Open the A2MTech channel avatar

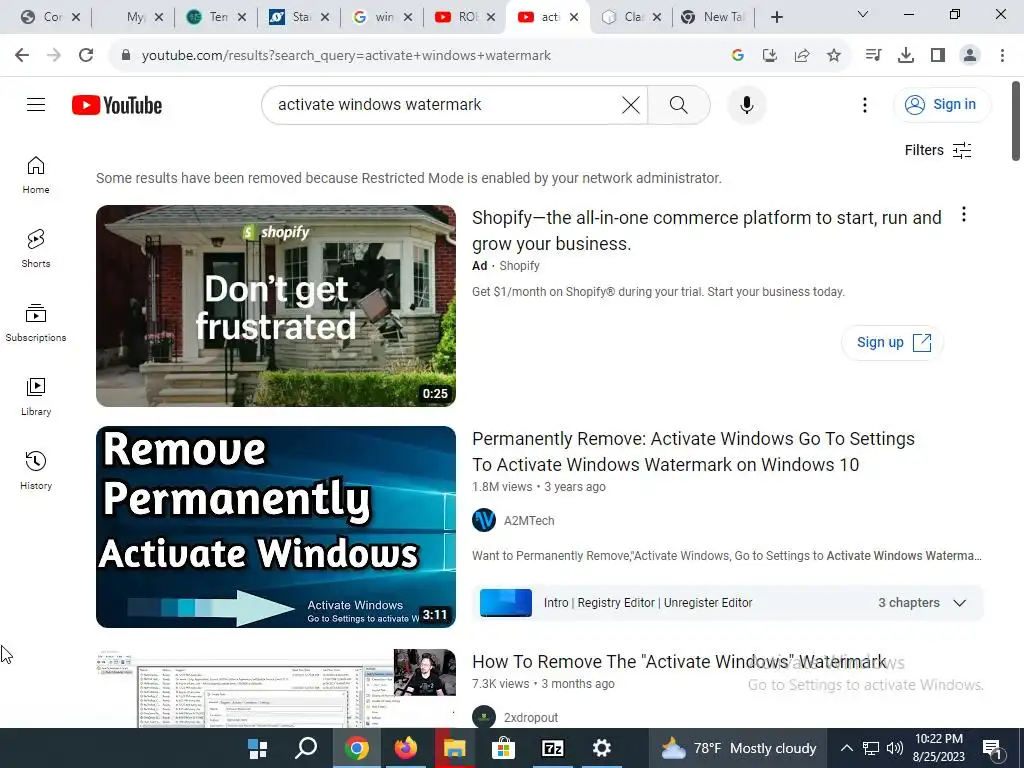click(484, 520)
